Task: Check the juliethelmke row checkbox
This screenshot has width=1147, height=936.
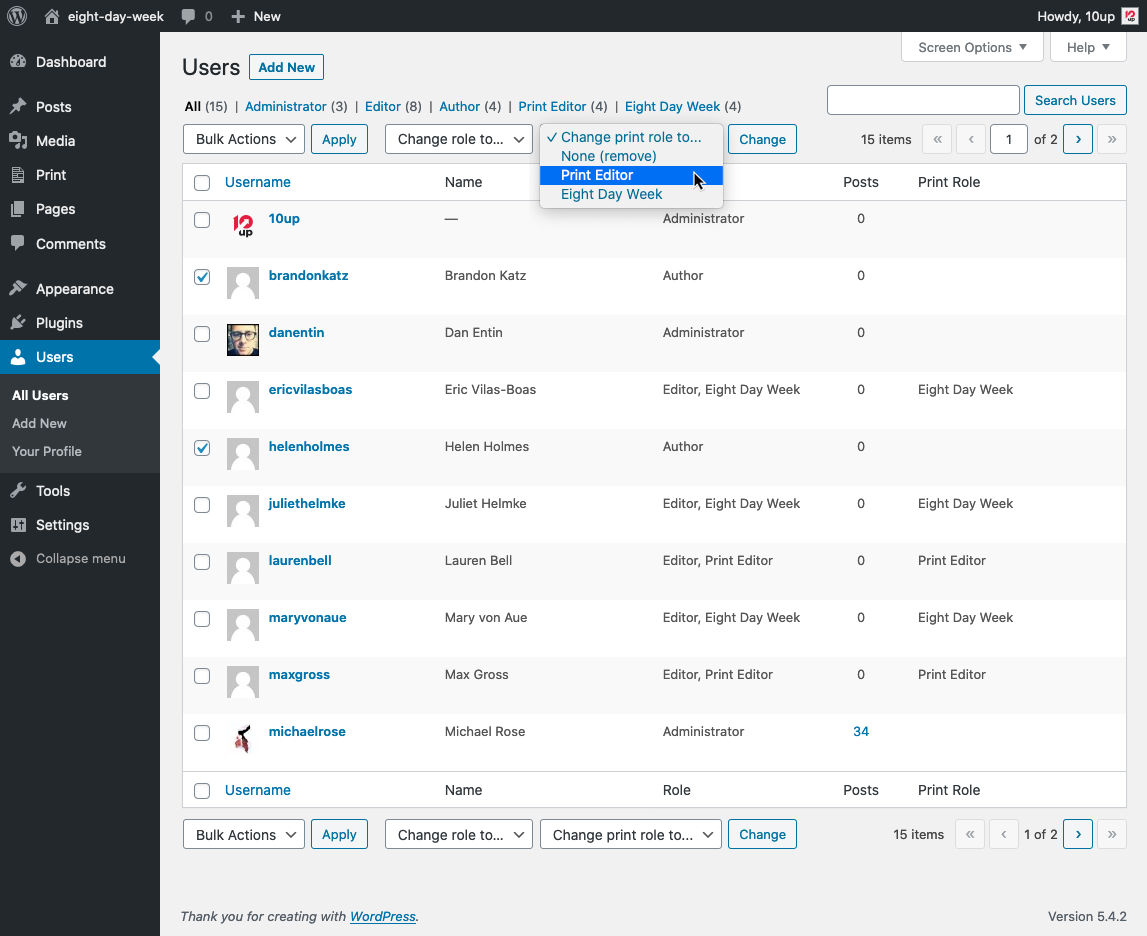Action: pos(202,505)
